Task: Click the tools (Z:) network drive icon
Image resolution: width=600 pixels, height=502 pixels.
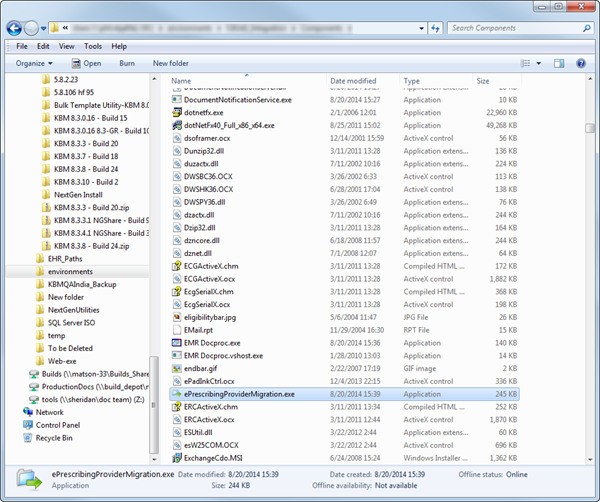Action: [34, 400]
